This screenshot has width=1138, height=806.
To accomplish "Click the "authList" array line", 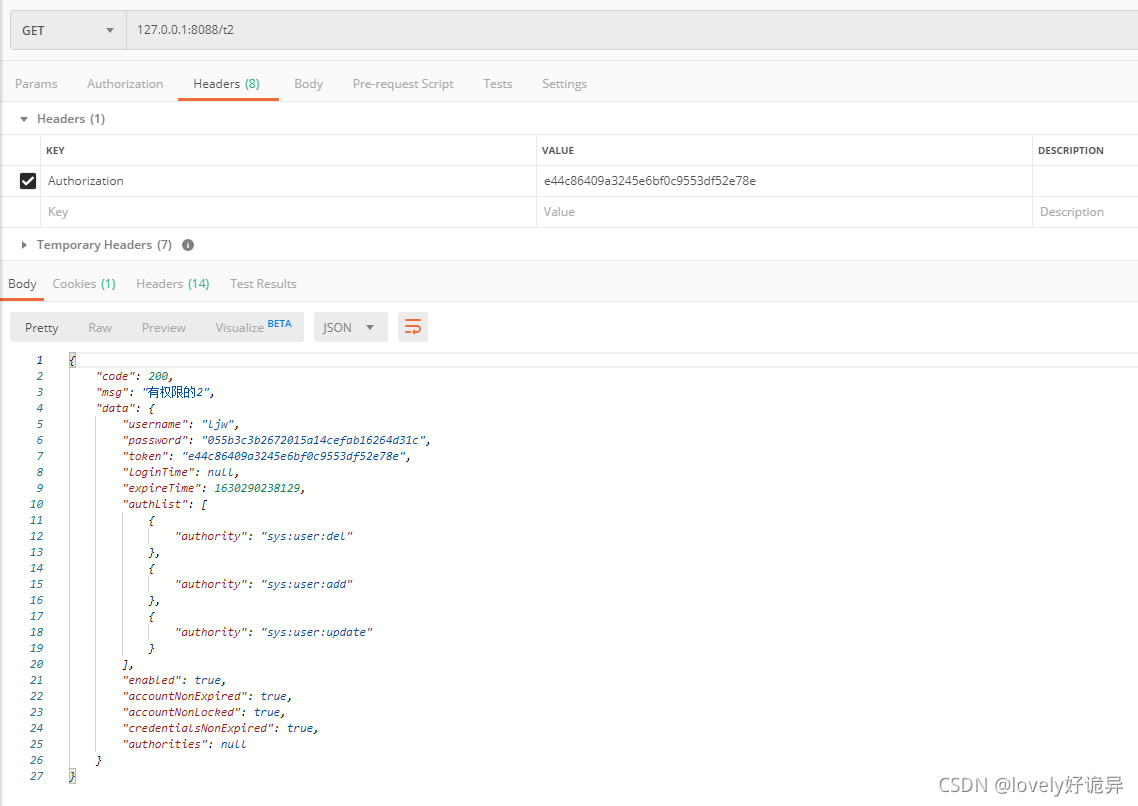I will pos(165,504).
